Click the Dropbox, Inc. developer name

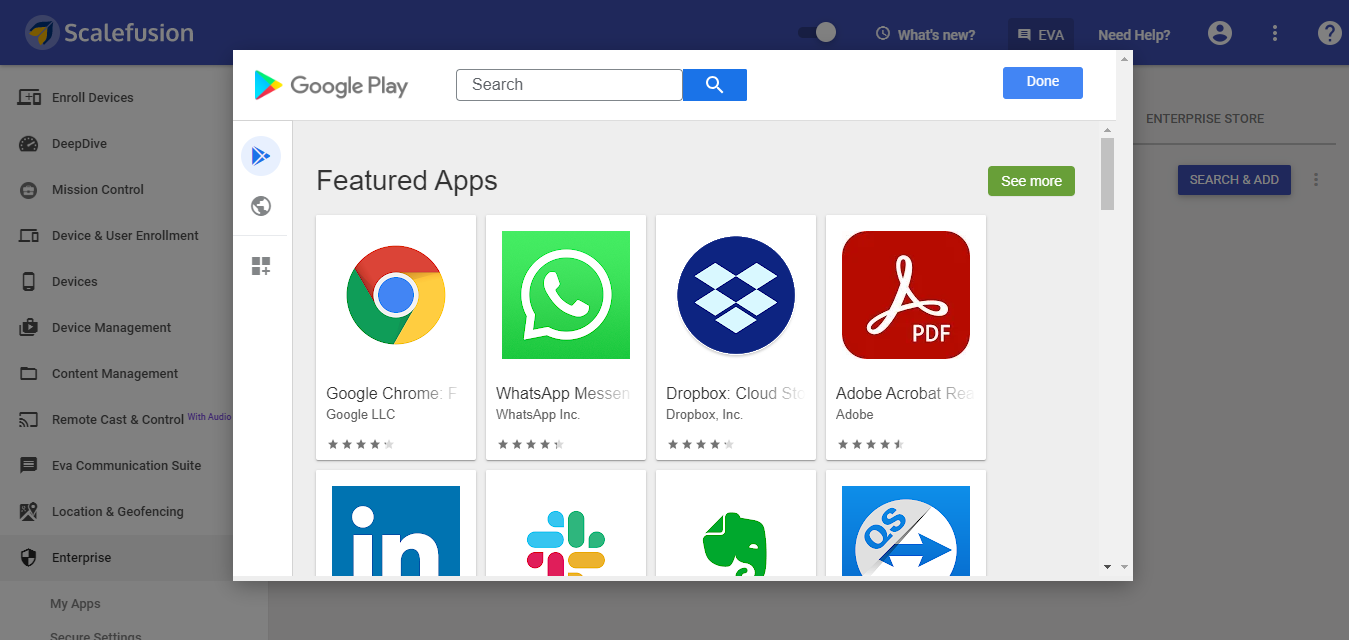click(x=704, y=414)
